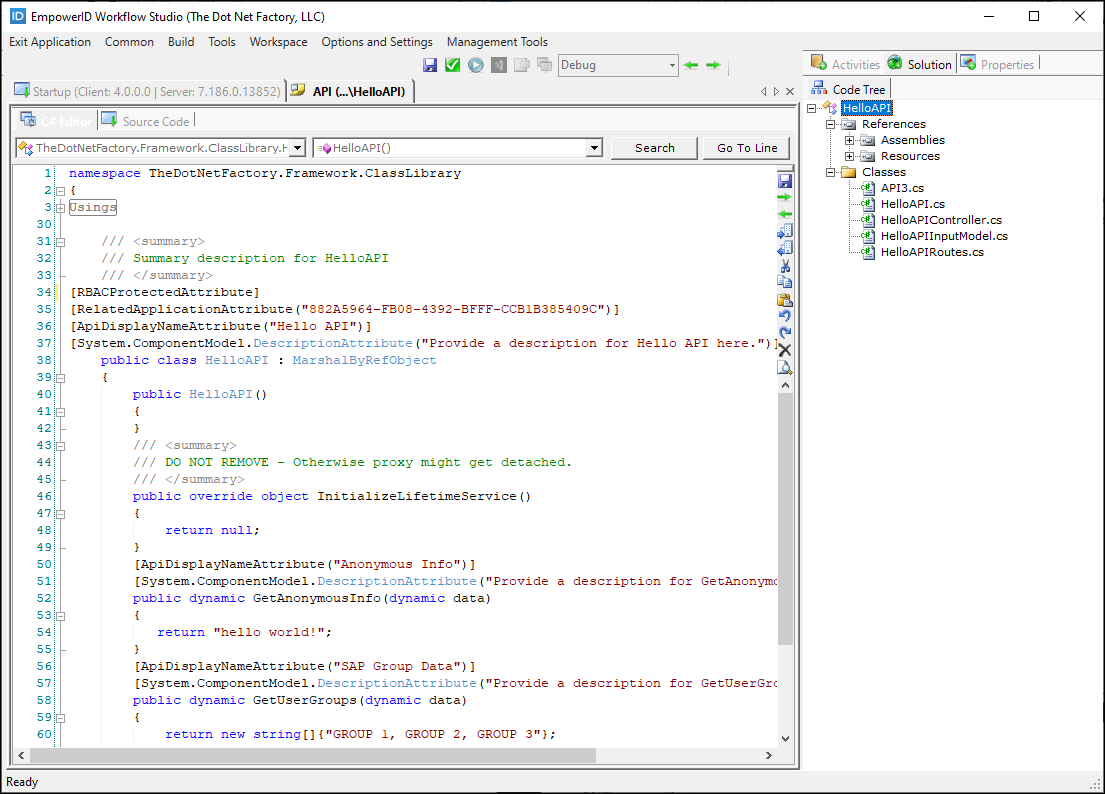Click the blue undo arrow in editor sidebar

click(785, 316)
